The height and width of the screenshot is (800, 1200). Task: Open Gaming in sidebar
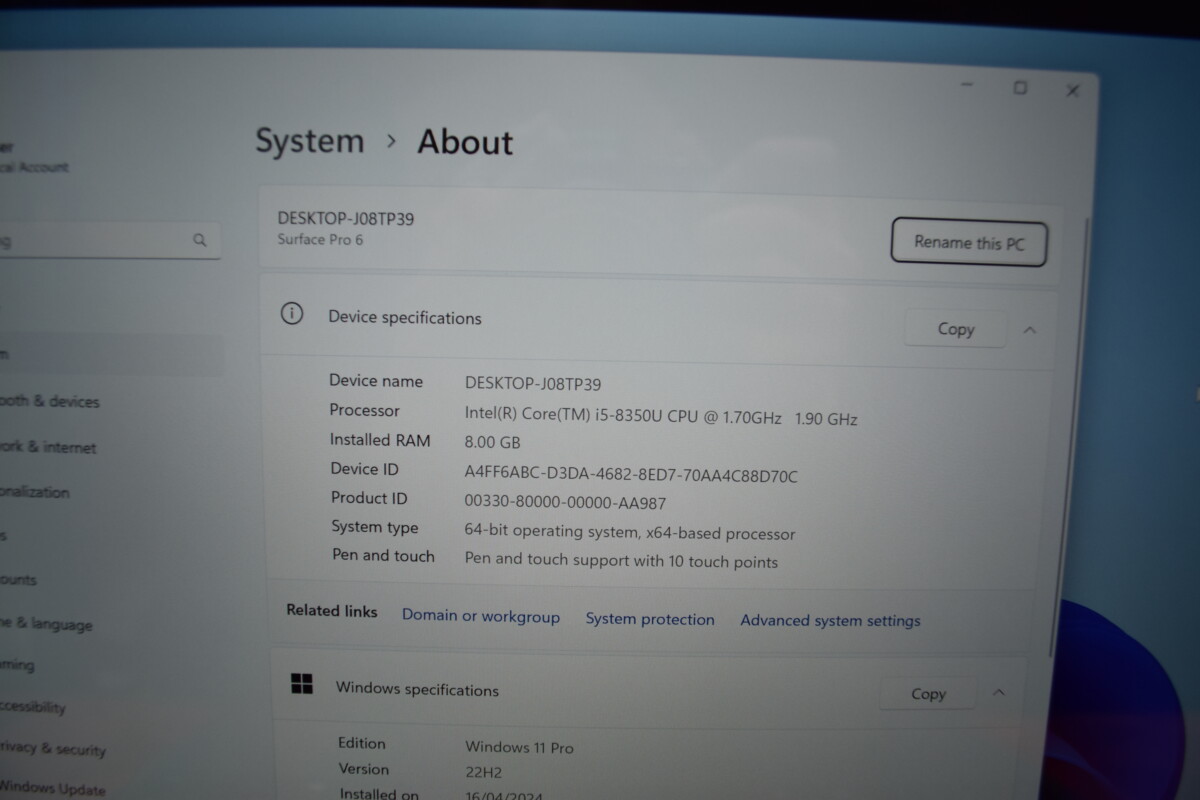click(x=17, y=664)
